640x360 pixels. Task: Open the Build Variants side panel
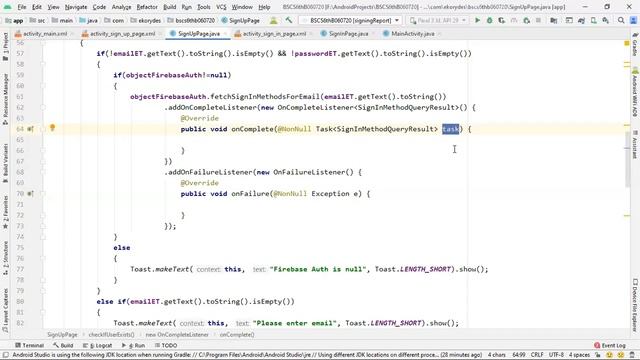pos(5,162)
